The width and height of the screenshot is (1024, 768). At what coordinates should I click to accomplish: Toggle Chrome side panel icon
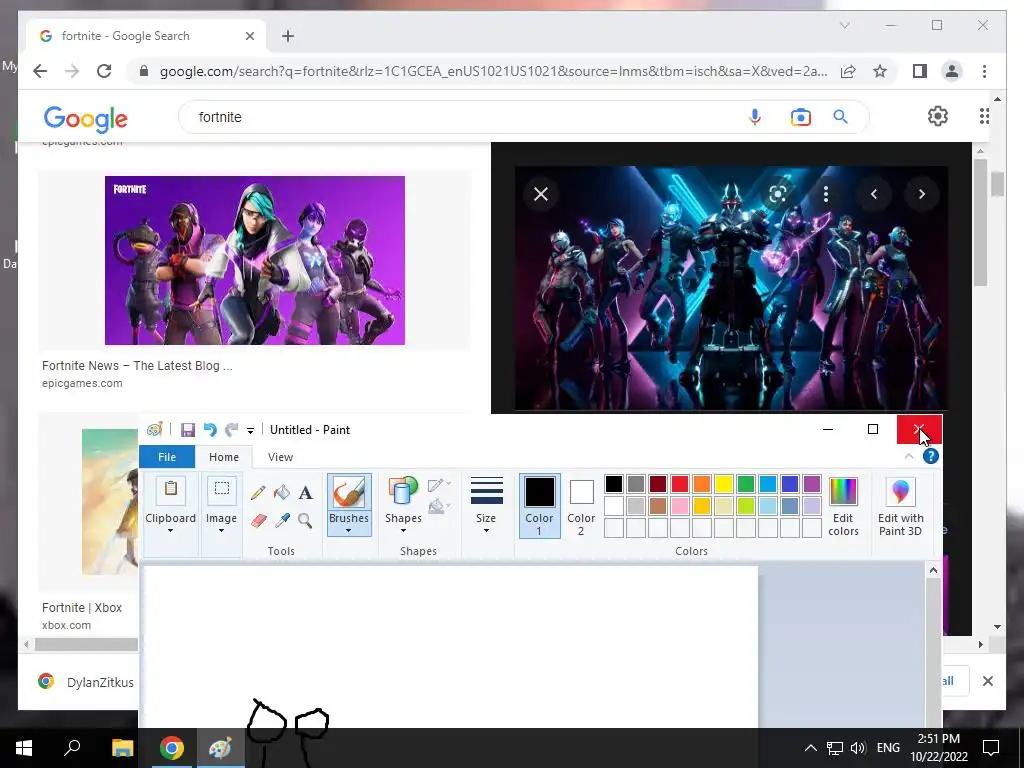pyautogui.click(x=920, y=71)
